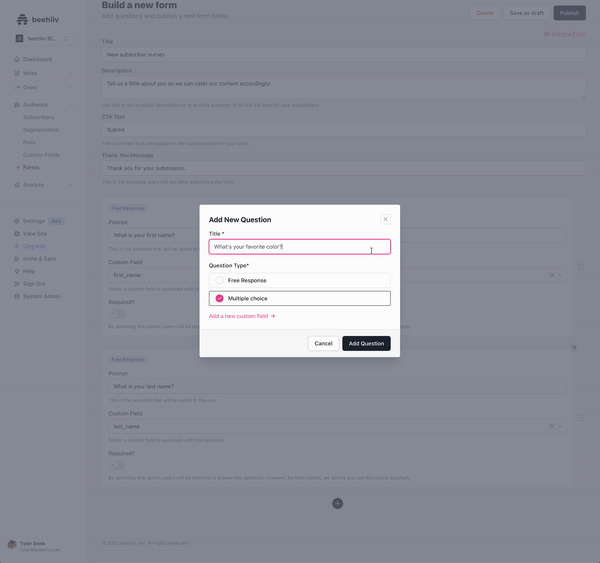Click the form Title field with New subscriber survey
The height and width of the screenshot is (563, 600).
pyautogui.click(x=344, y=55)
